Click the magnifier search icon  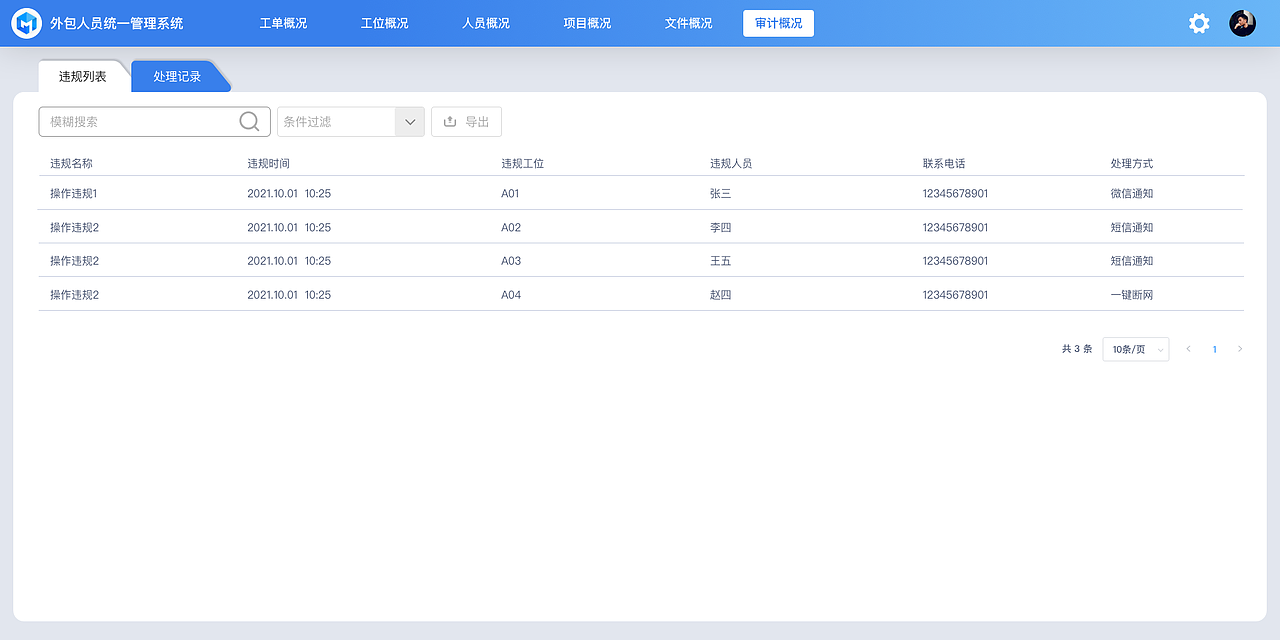[x=248, y=120]
